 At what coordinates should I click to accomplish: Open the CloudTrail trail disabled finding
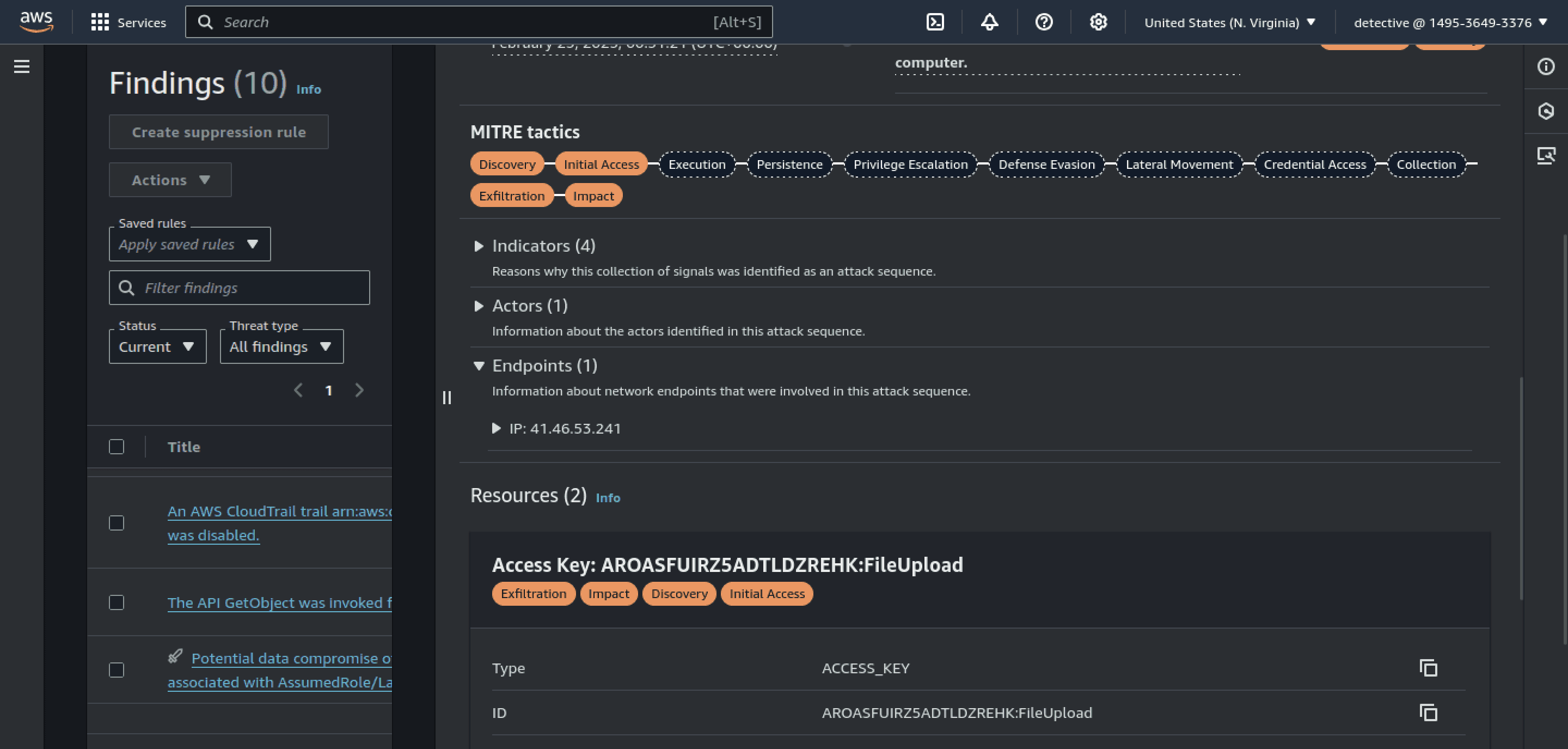[x=279, y=523]
